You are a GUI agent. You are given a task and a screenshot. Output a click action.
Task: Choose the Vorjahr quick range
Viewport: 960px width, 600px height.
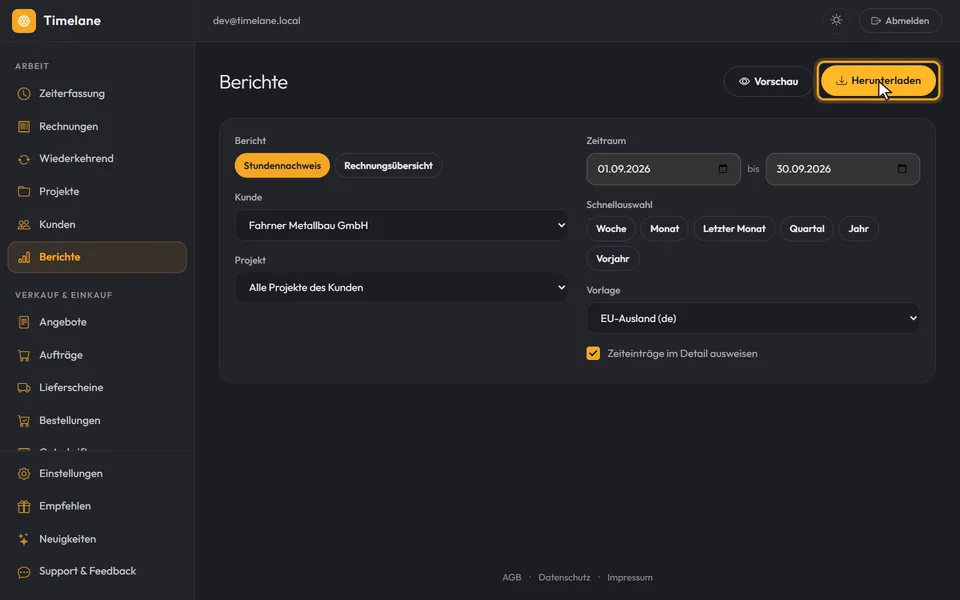point(613,259)
